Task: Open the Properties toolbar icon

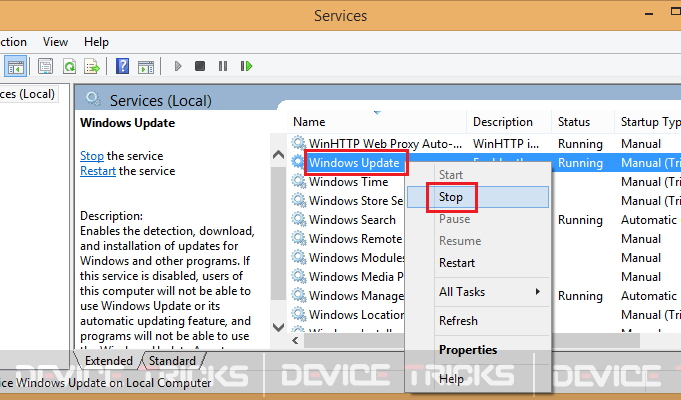Action: [46, 66]
